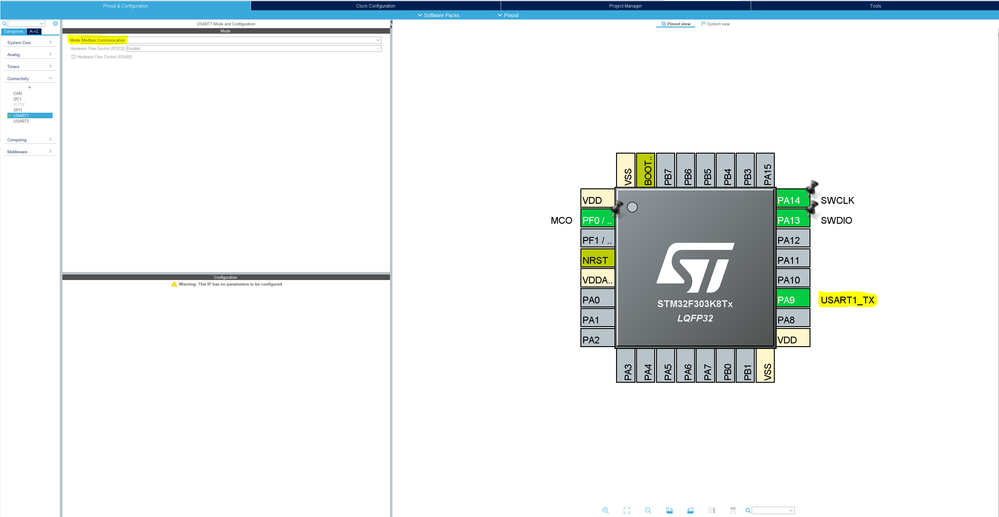
Task: Click pin PA13 on the chip
Action: pyautogui.click(x=793, y=219)
